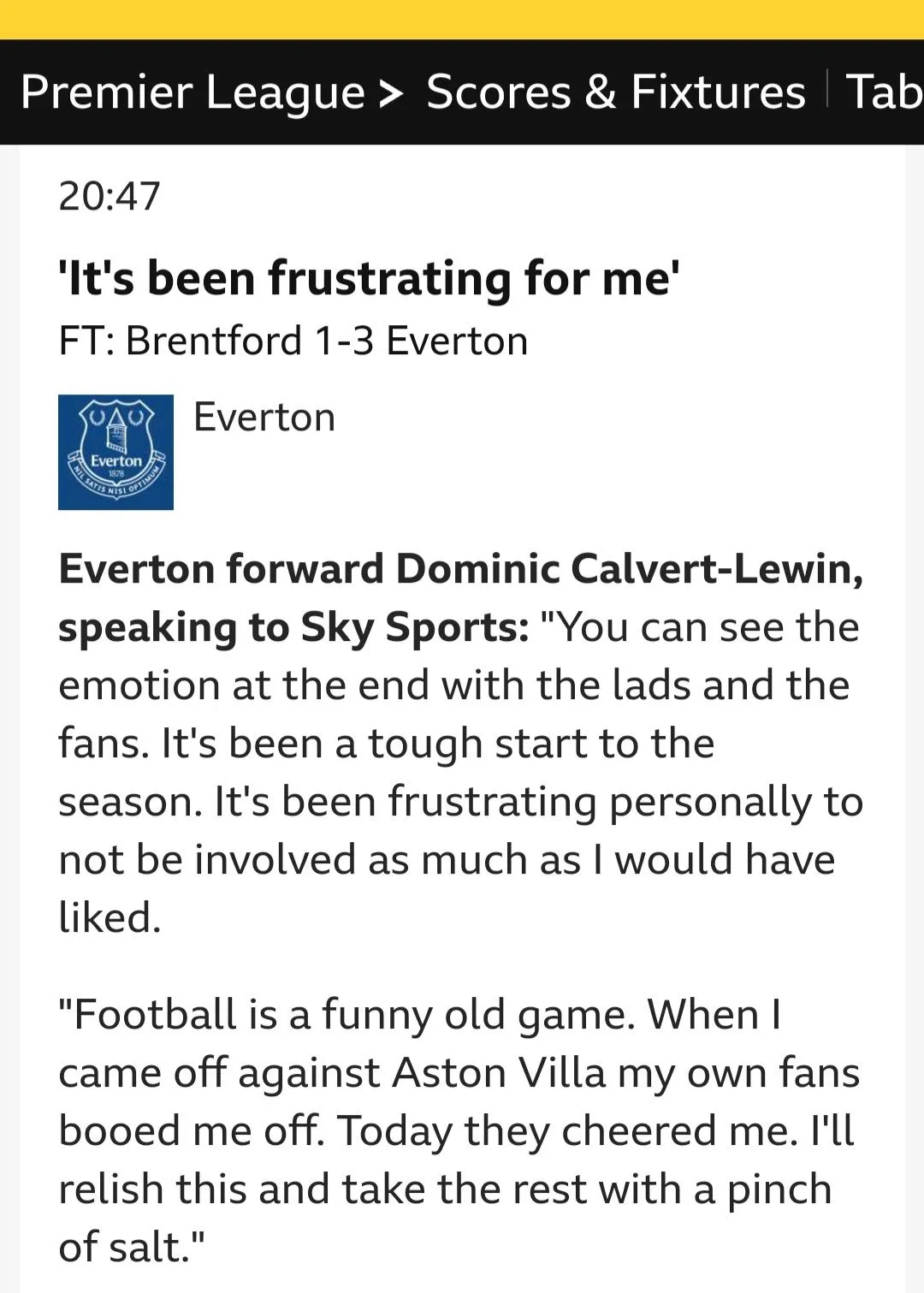Image resolution: width=924 pixels, height=1293 pixels.
Task: Open the partially visible Tab item
Action: coord(884,92)
